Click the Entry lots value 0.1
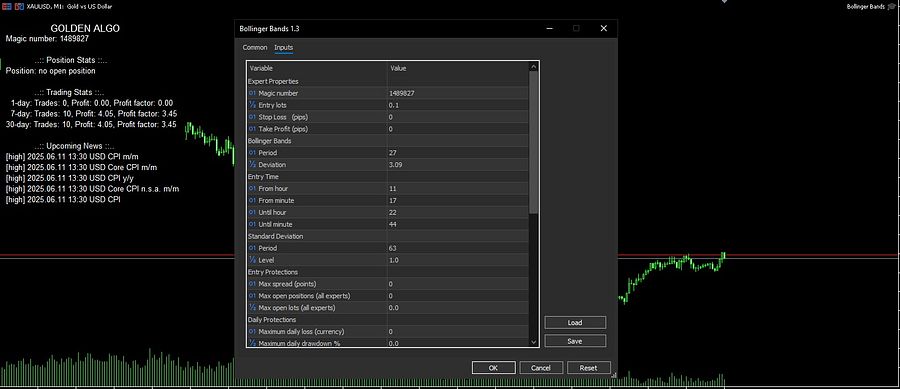Screen dimensions: 900x389 (x=457, y=105)
